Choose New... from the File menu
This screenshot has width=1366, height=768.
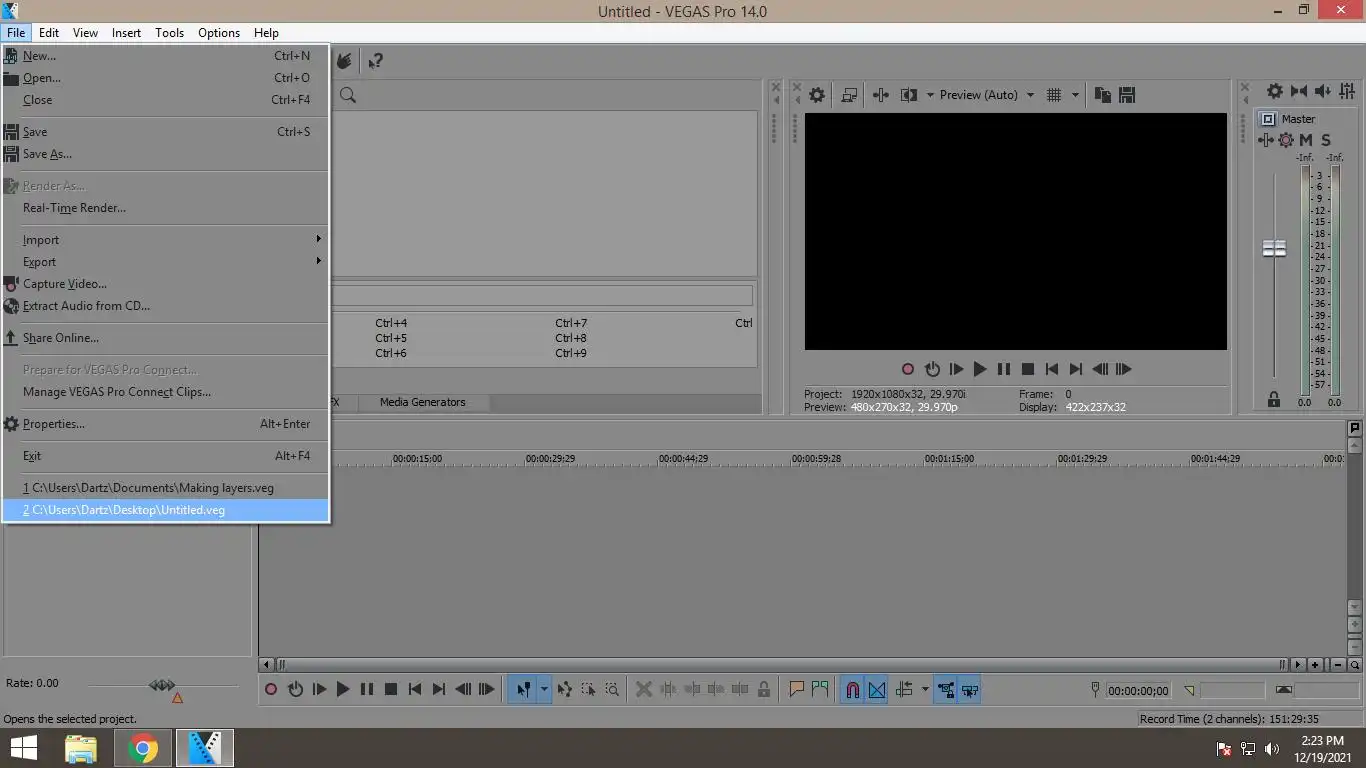(165, 56)
